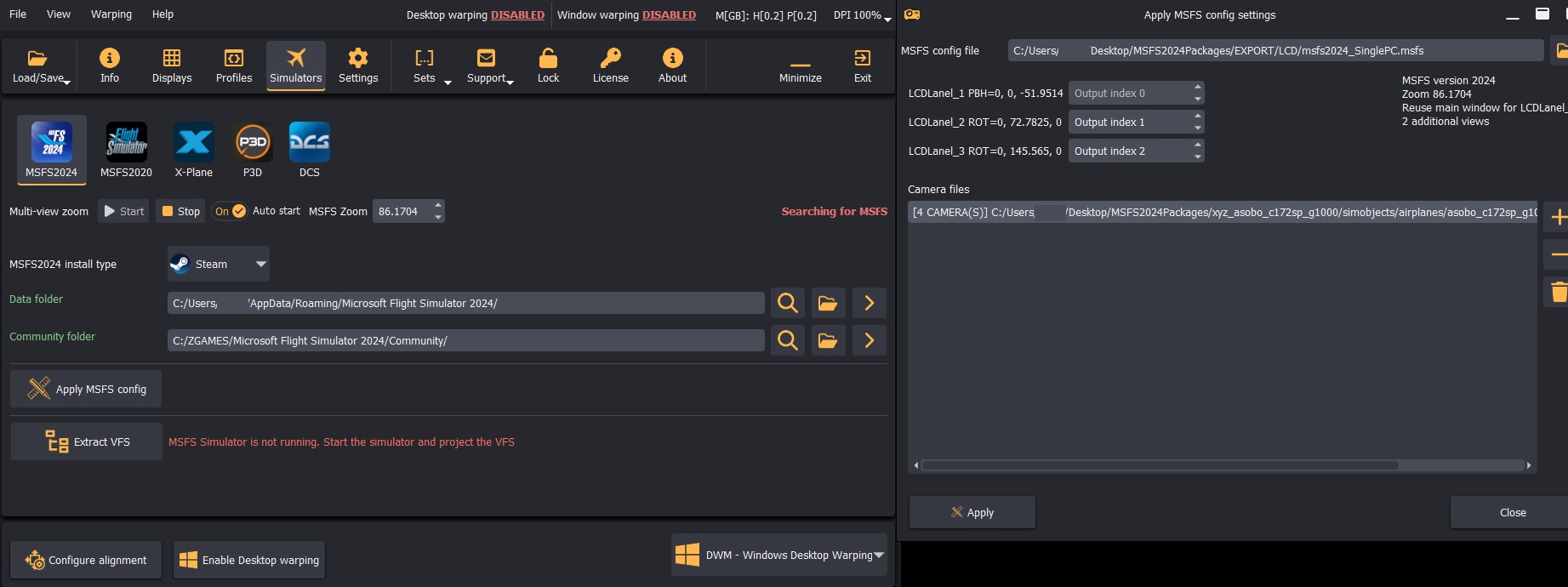This screenshot has width=1568, height=587.
Task: Click the Data folder path field
Action: click(x=466, y=303)
